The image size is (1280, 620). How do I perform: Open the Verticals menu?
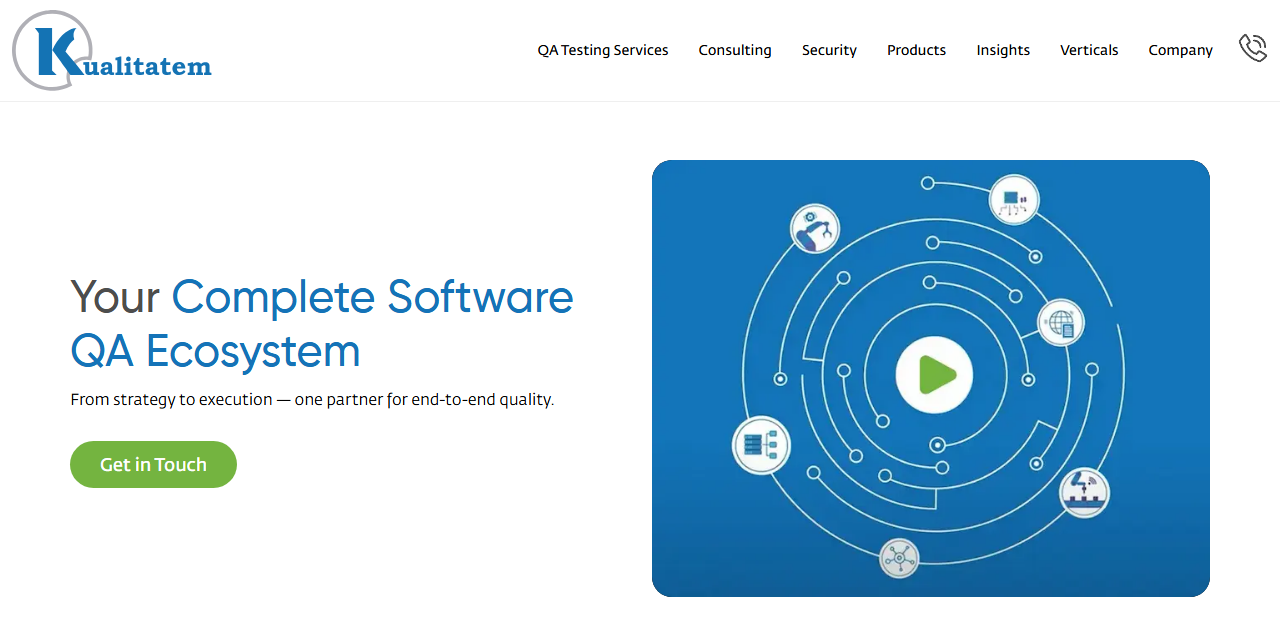(x=1089, y=50)
